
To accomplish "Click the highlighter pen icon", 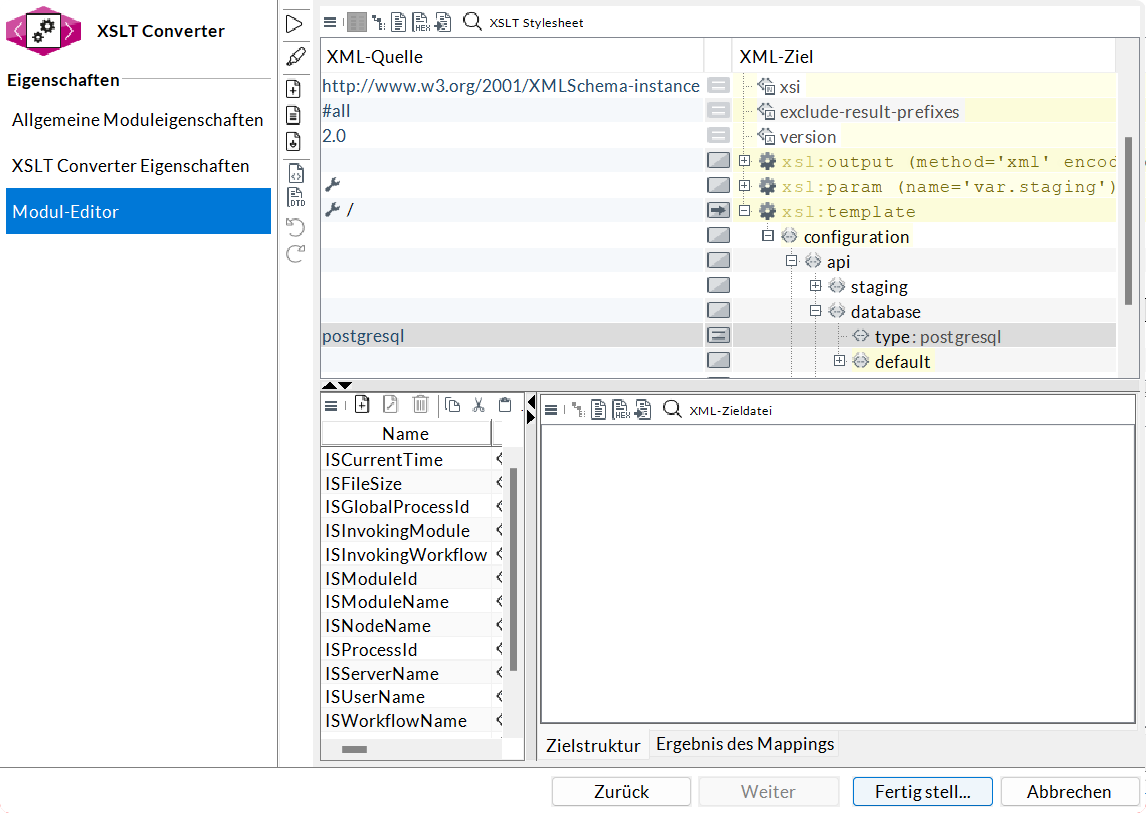I will [295, 57].
